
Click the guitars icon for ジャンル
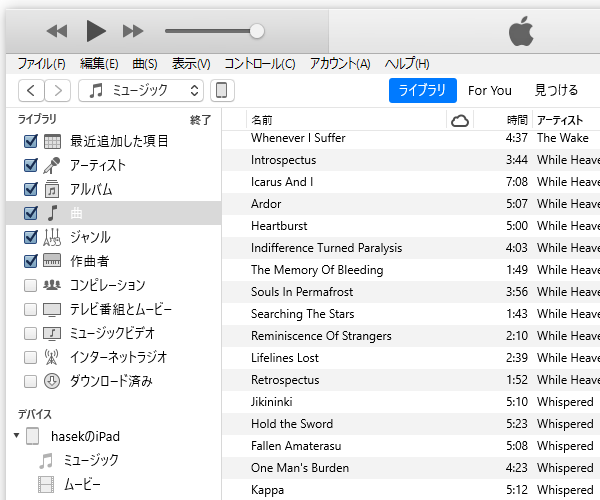(52, 237)
